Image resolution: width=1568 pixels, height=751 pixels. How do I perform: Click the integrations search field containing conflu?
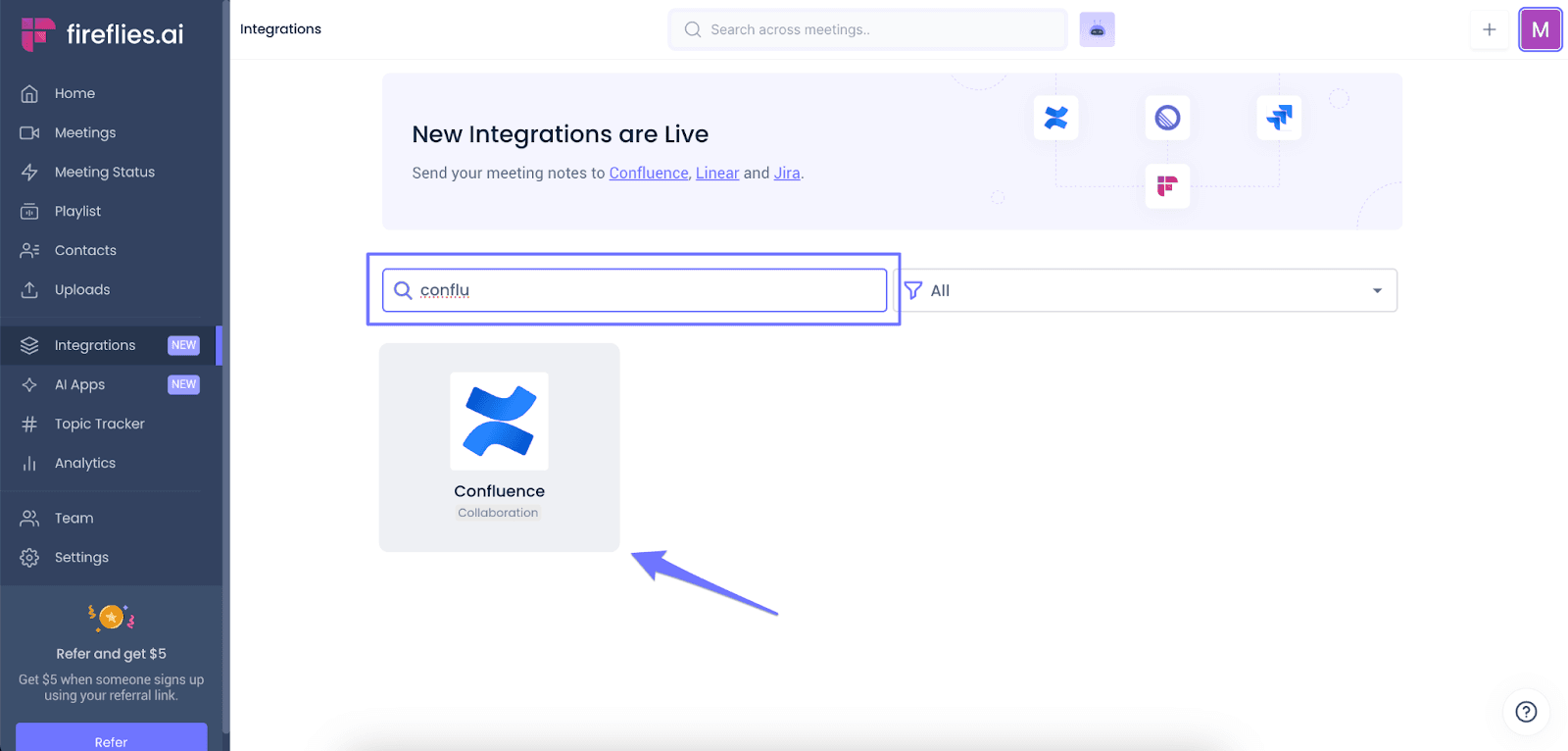coord(634,290)
